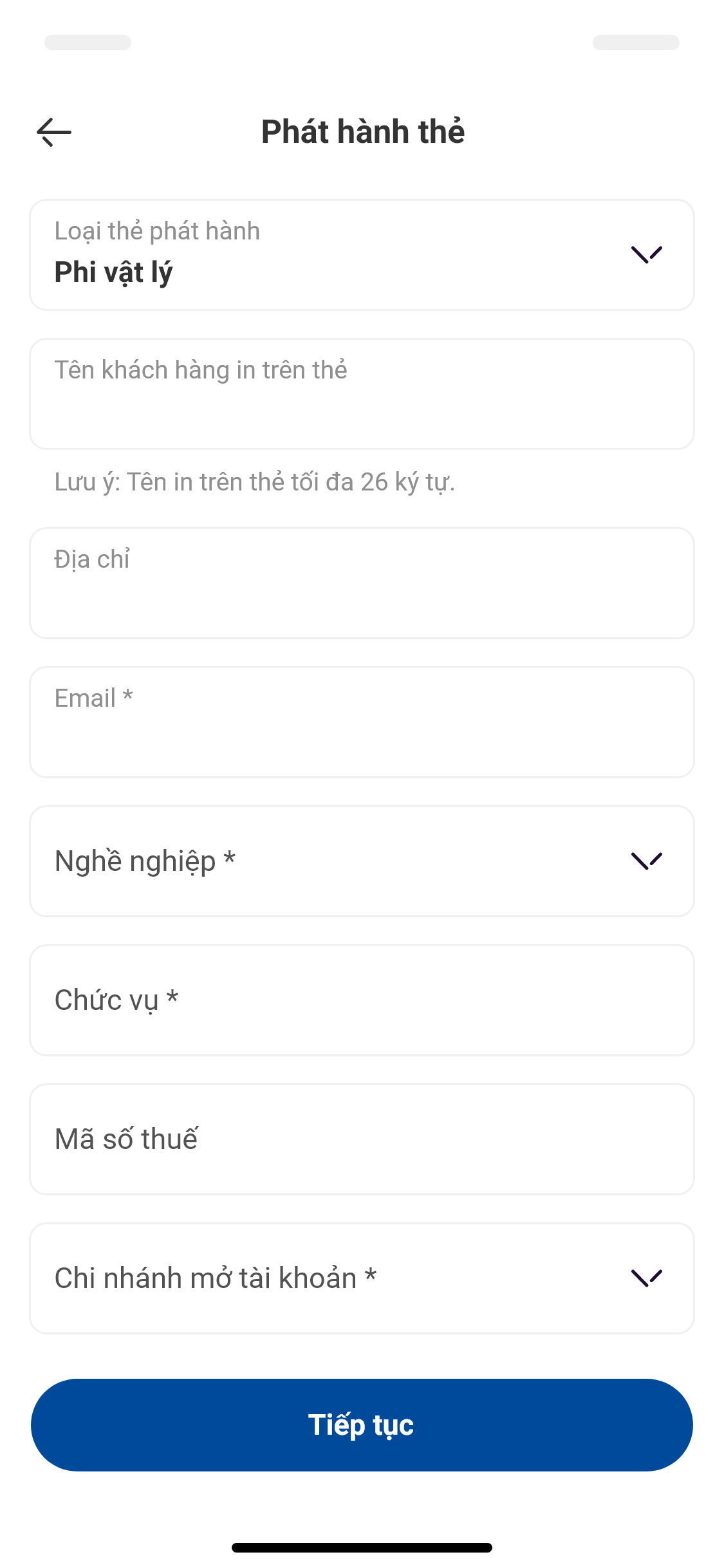
Task: Focus the Tên khách hàng in trên thẻ field
Action: [361, 394]
